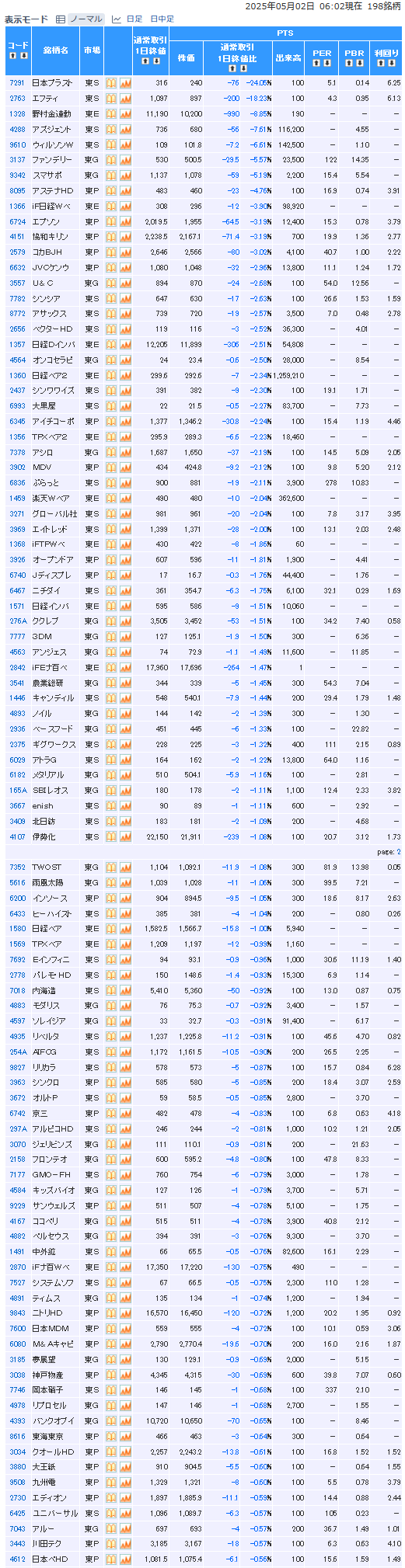
Task: Go to page 2 link
Action: click(x=399, y=852)
